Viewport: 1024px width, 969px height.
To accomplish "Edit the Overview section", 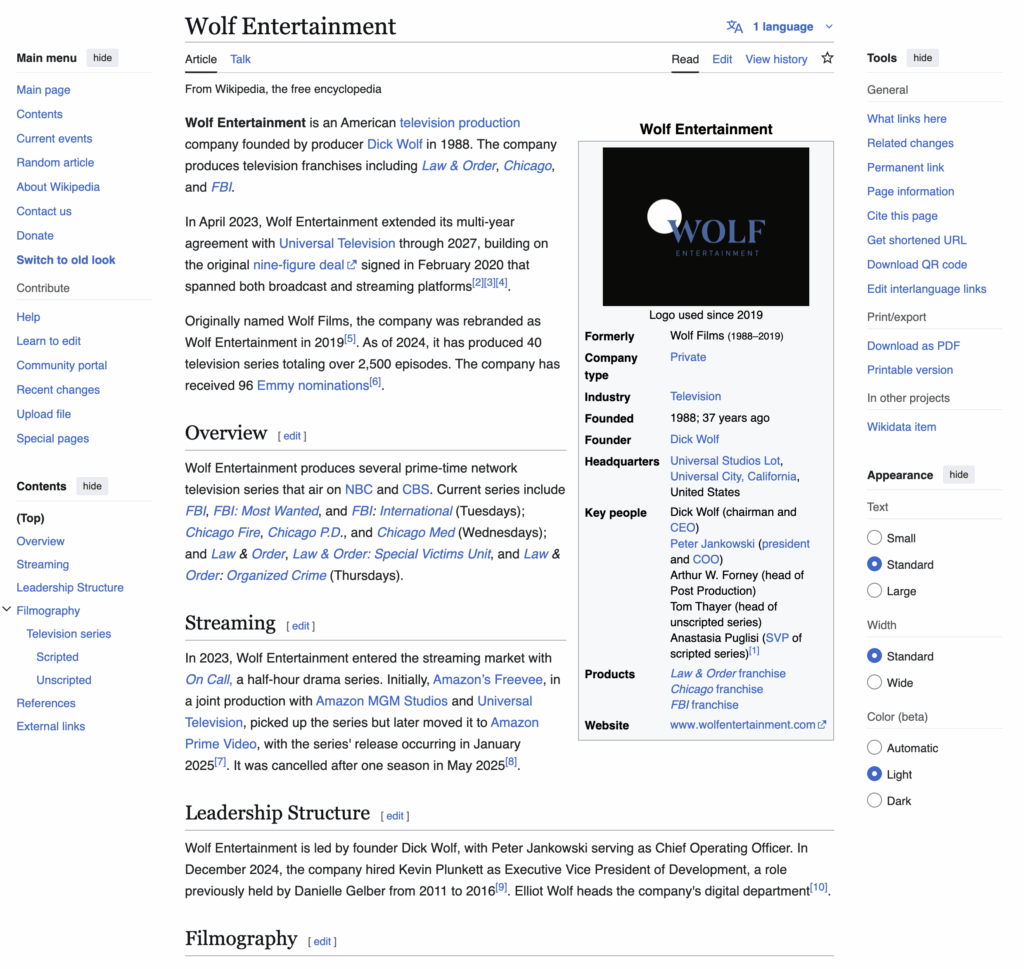I will click(292, 436).
